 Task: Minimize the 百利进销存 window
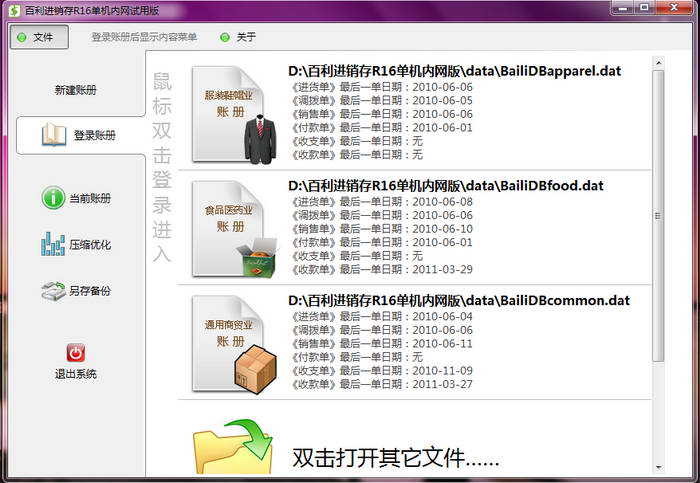pos(623,8)
